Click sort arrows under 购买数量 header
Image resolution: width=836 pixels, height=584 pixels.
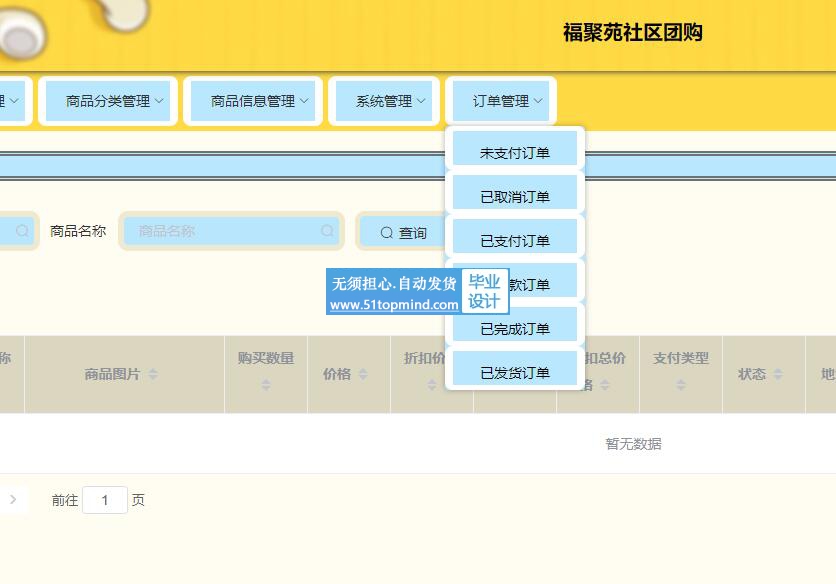coord(266,384)
